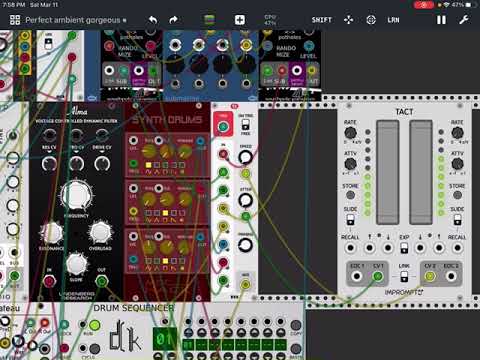480x360 pixels.
Task: Click the SLOPE knob on Alma
Action: click(76, 264)
